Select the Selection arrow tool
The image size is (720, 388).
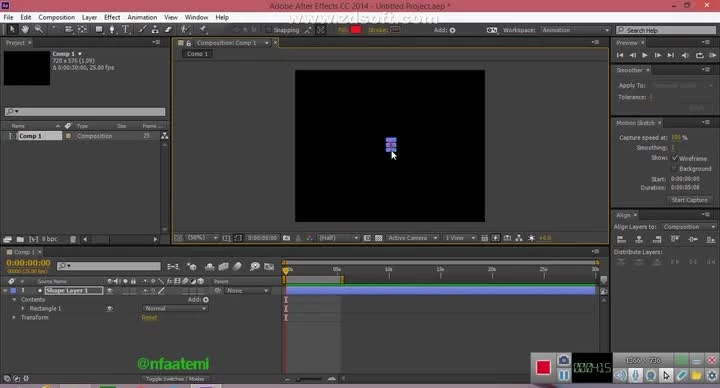(12, 29)
